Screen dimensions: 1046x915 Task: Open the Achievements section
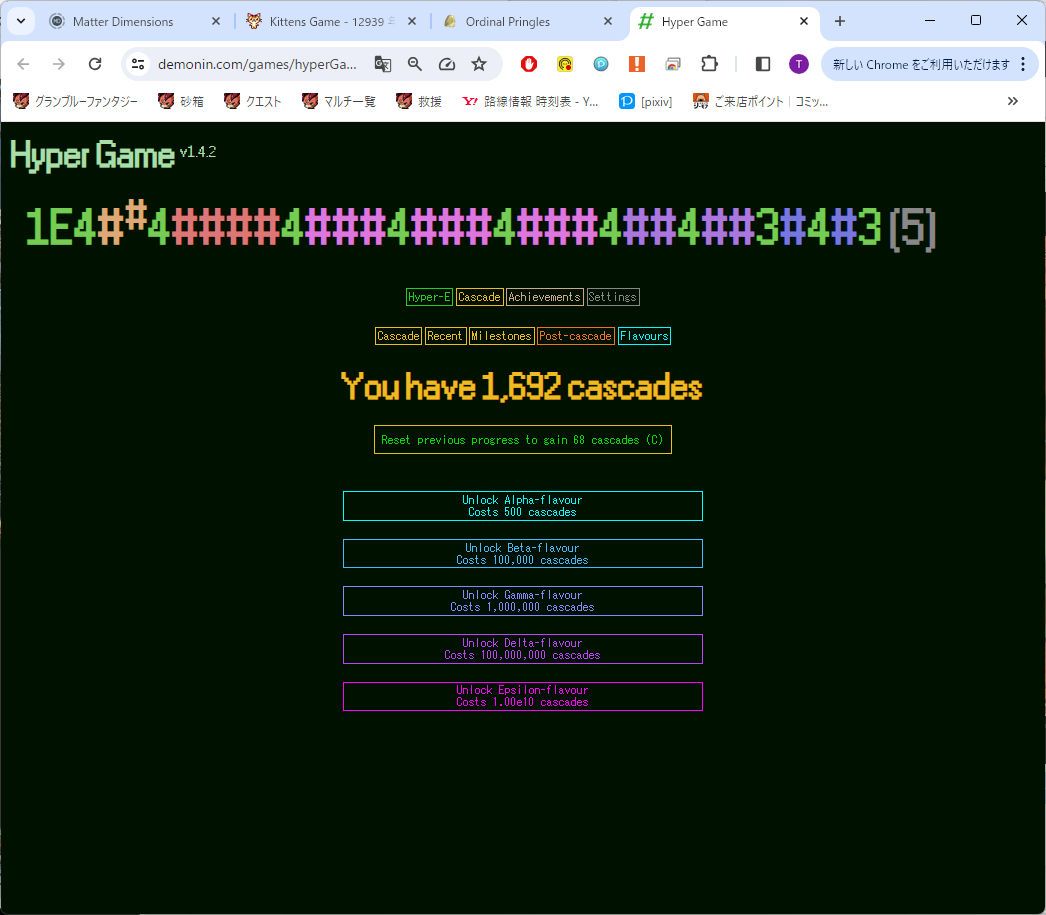(544, 297)
